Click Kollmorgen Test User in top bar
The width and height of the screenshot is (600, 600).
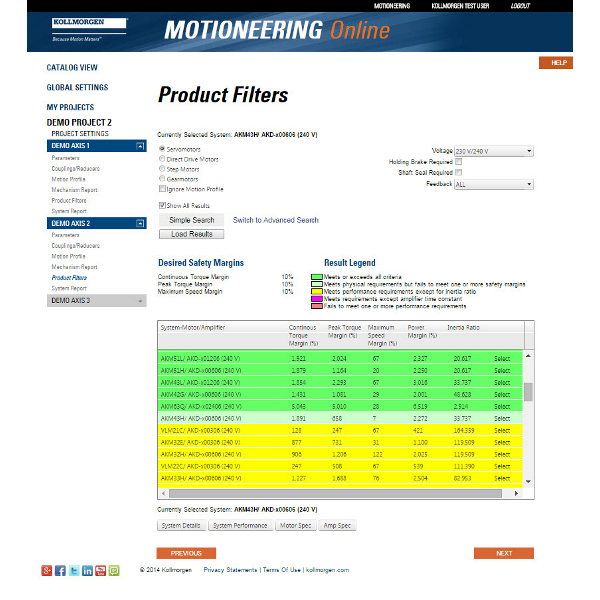tap(460, 6)
